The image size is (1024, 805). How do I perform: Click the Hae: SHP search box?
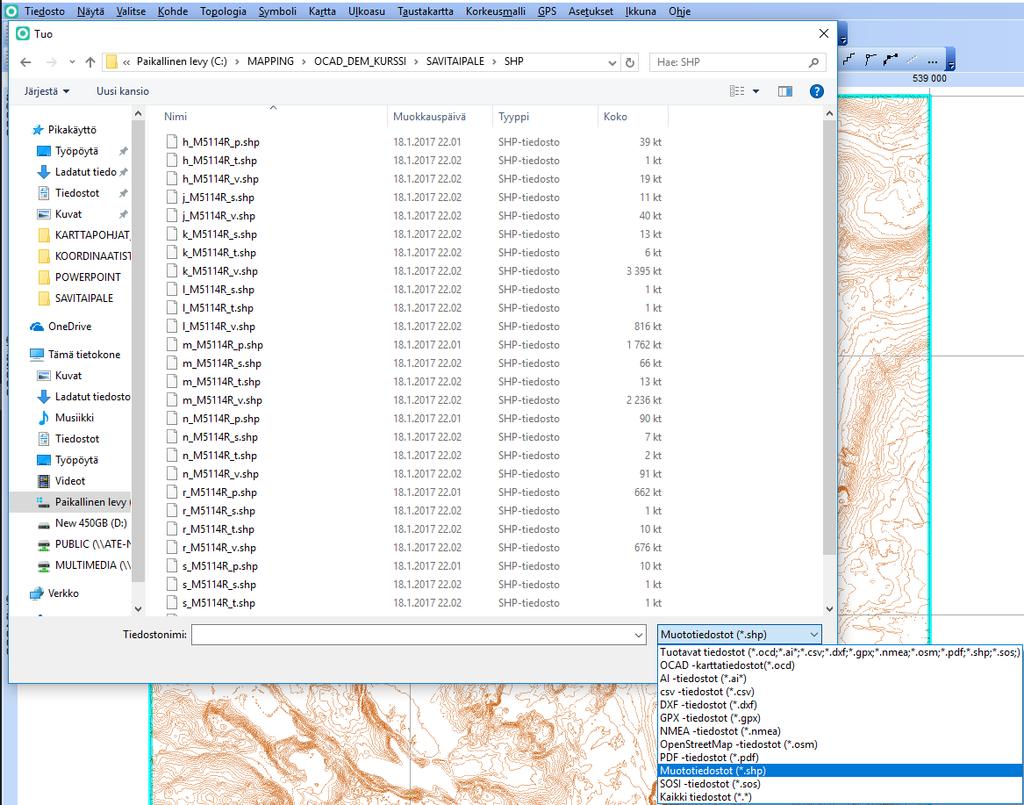point(737,63)
